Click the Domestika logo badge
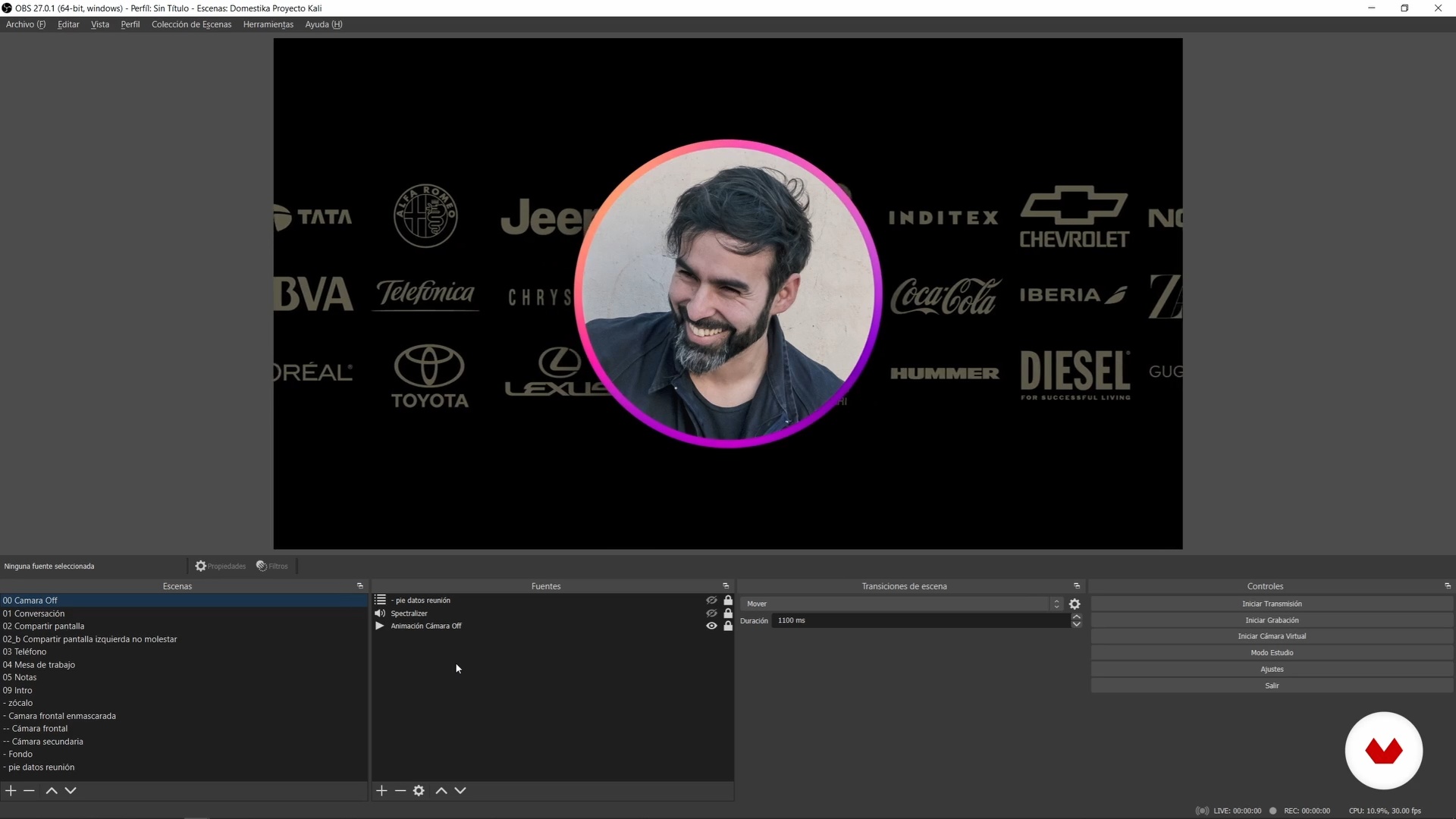Image resolution: width=1456 pixels, height=819 pixels. click(x=1384, y=751)
